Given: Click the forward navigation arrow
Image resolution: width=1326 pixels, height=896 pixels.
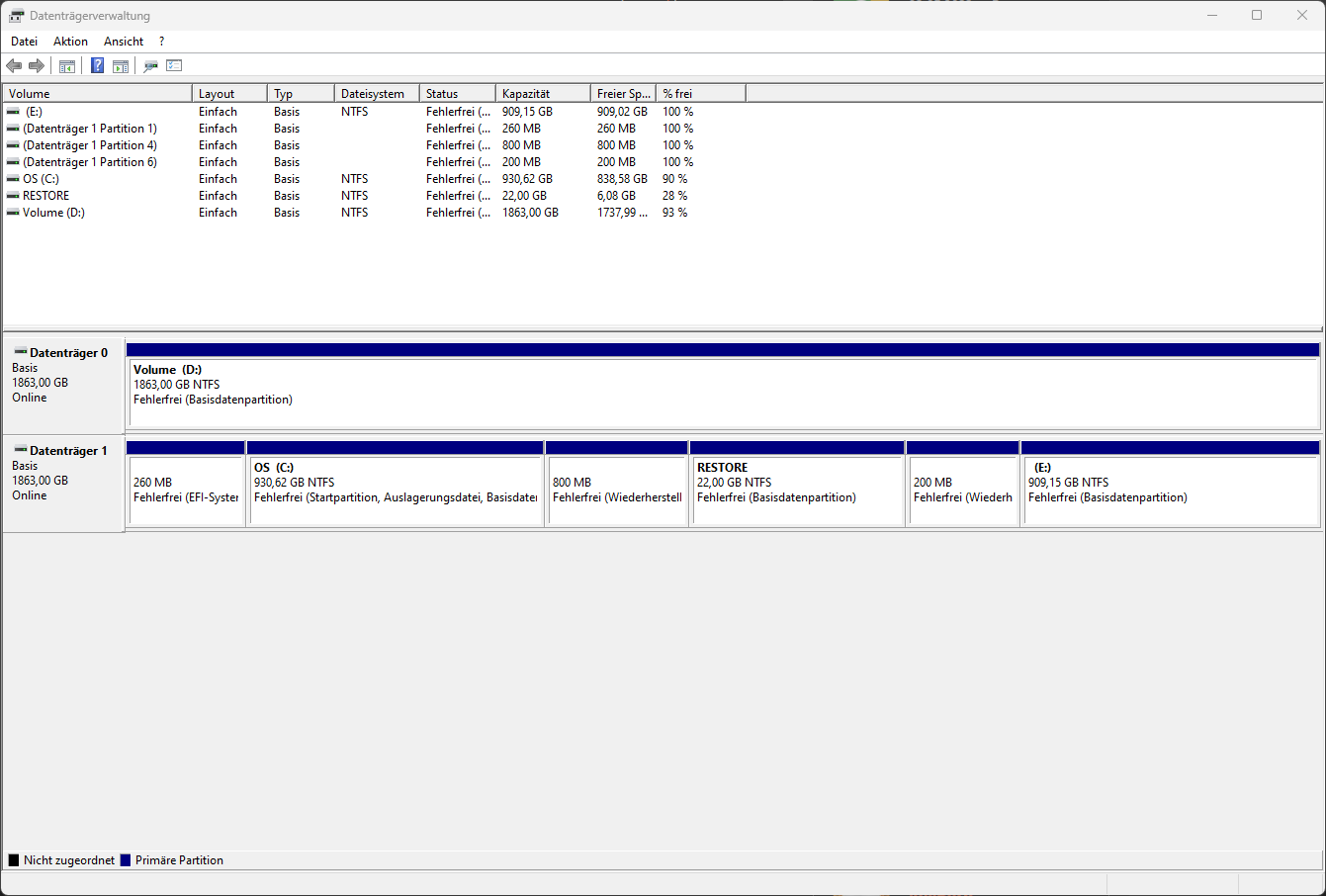Looking at the screenshot, I should pos(37,65).
